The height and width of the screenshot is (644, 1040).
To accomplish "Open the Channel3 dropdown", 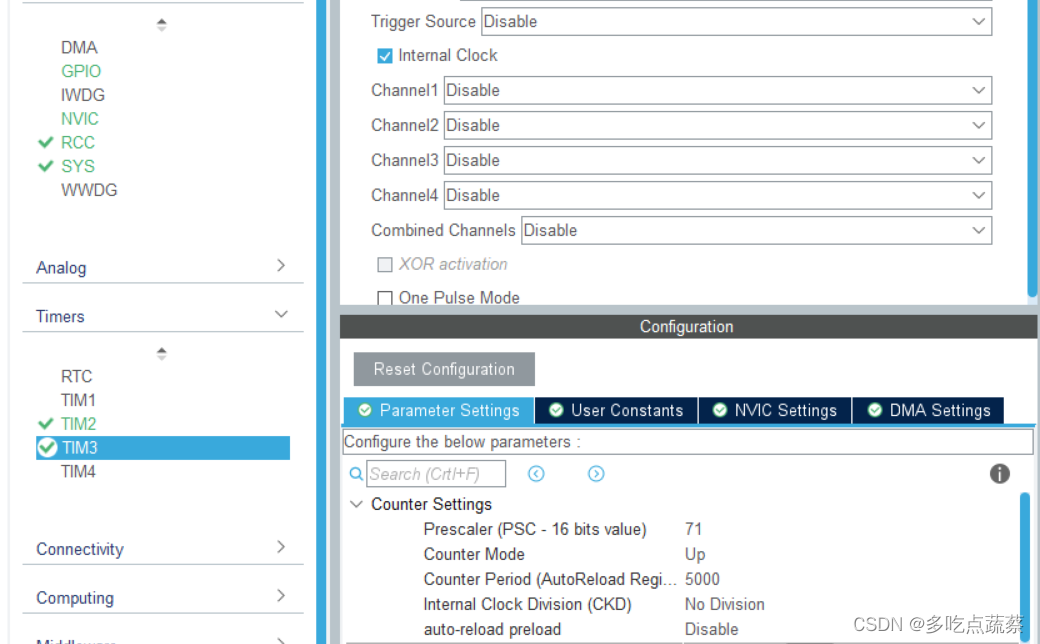I will tap(718, 161).
